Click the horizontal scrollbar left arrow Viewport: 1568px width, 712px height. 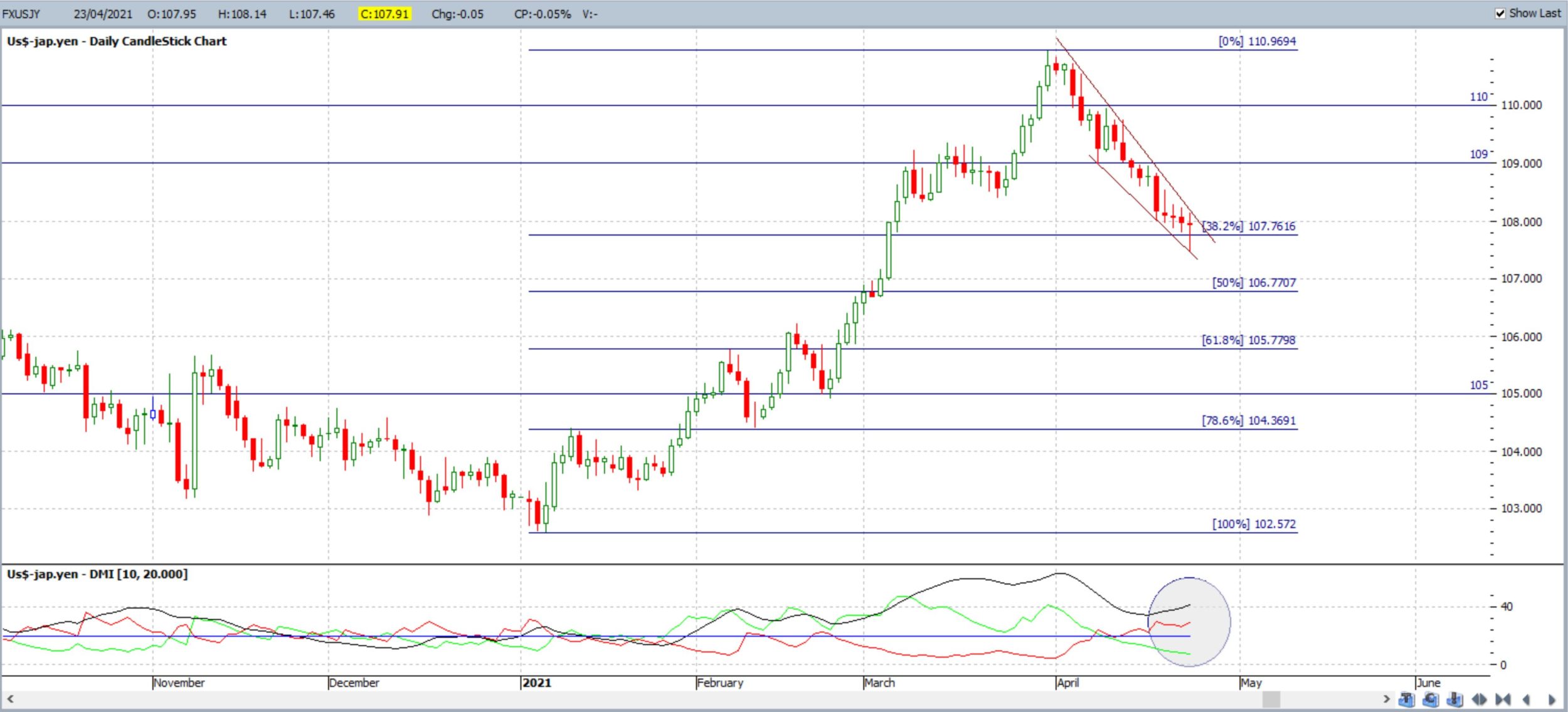(10, 699)
